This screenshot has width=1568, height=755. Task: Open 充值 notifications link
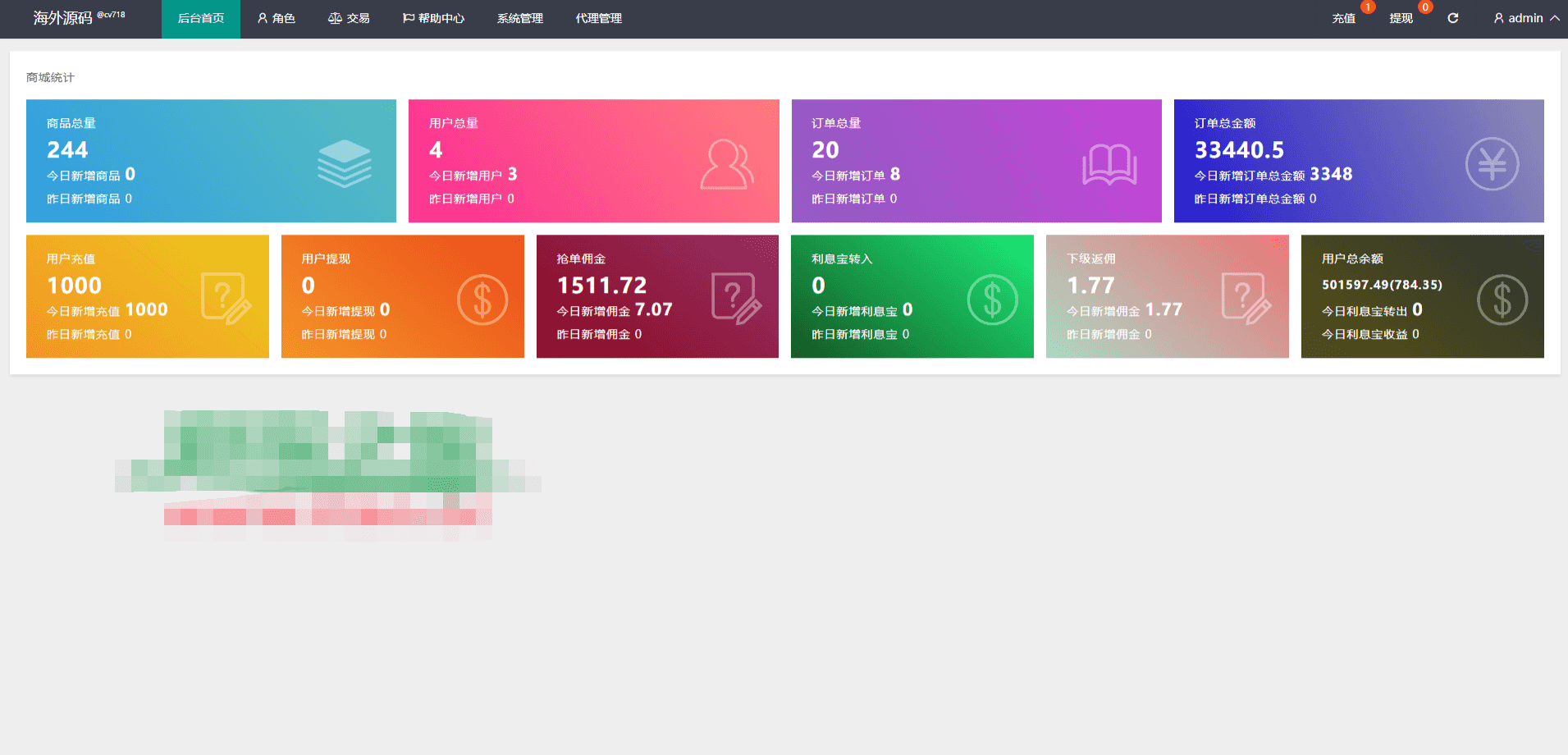[1344, 18]
